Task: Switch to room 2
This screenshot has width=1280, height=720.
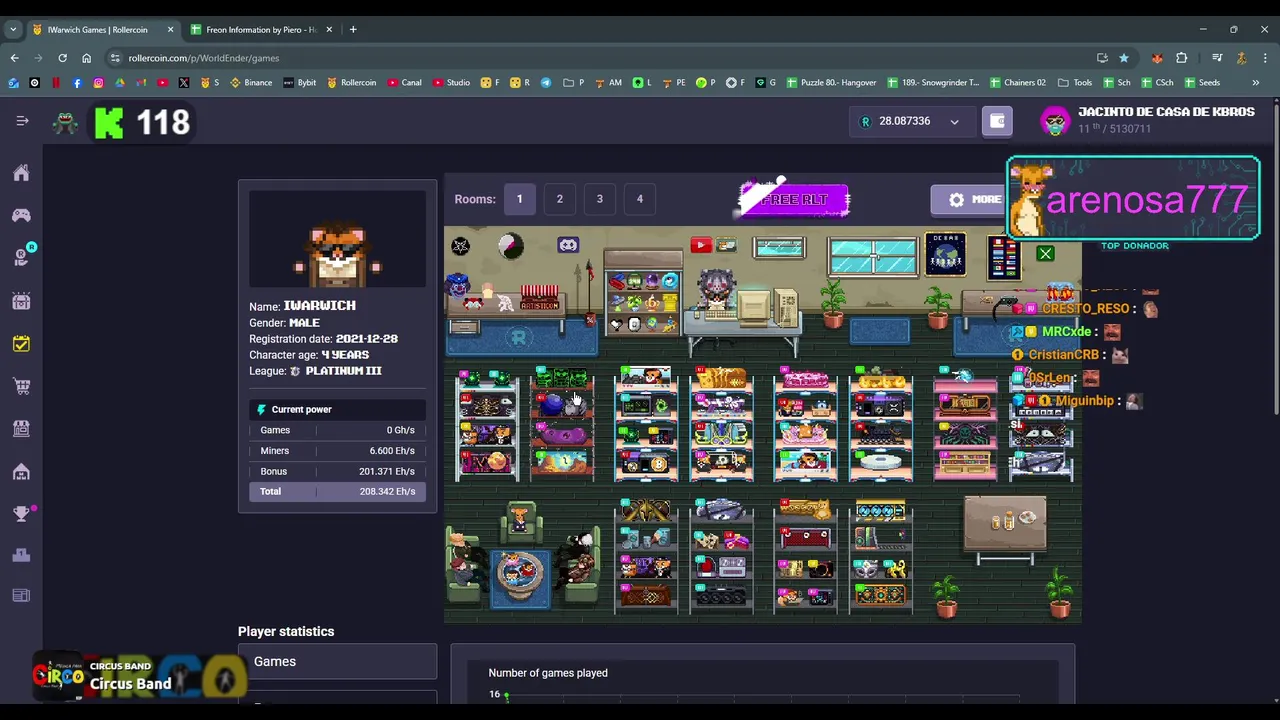Action: 559,199
